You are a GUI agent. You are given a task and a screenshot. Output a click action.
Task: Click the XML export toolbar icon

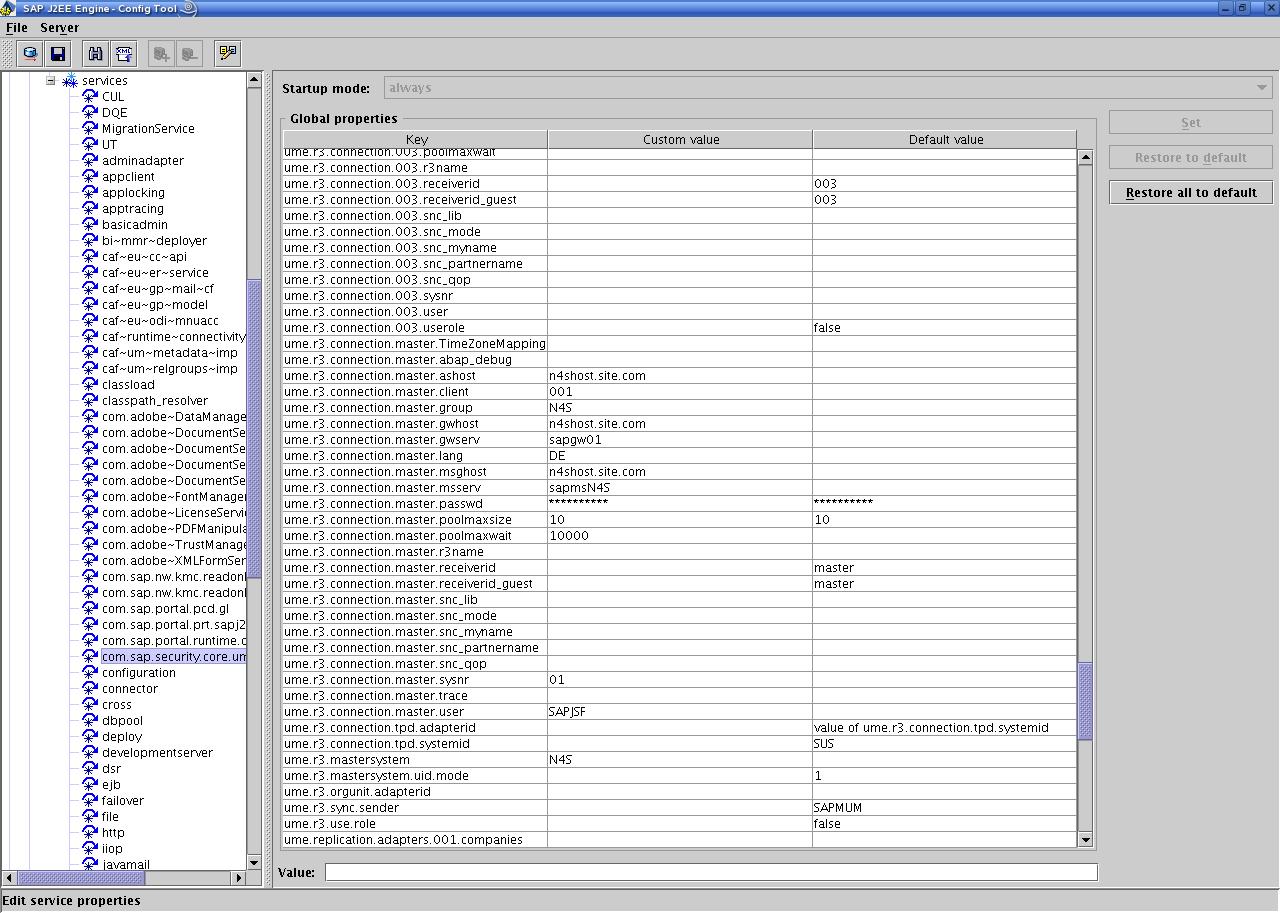(123, 54)
